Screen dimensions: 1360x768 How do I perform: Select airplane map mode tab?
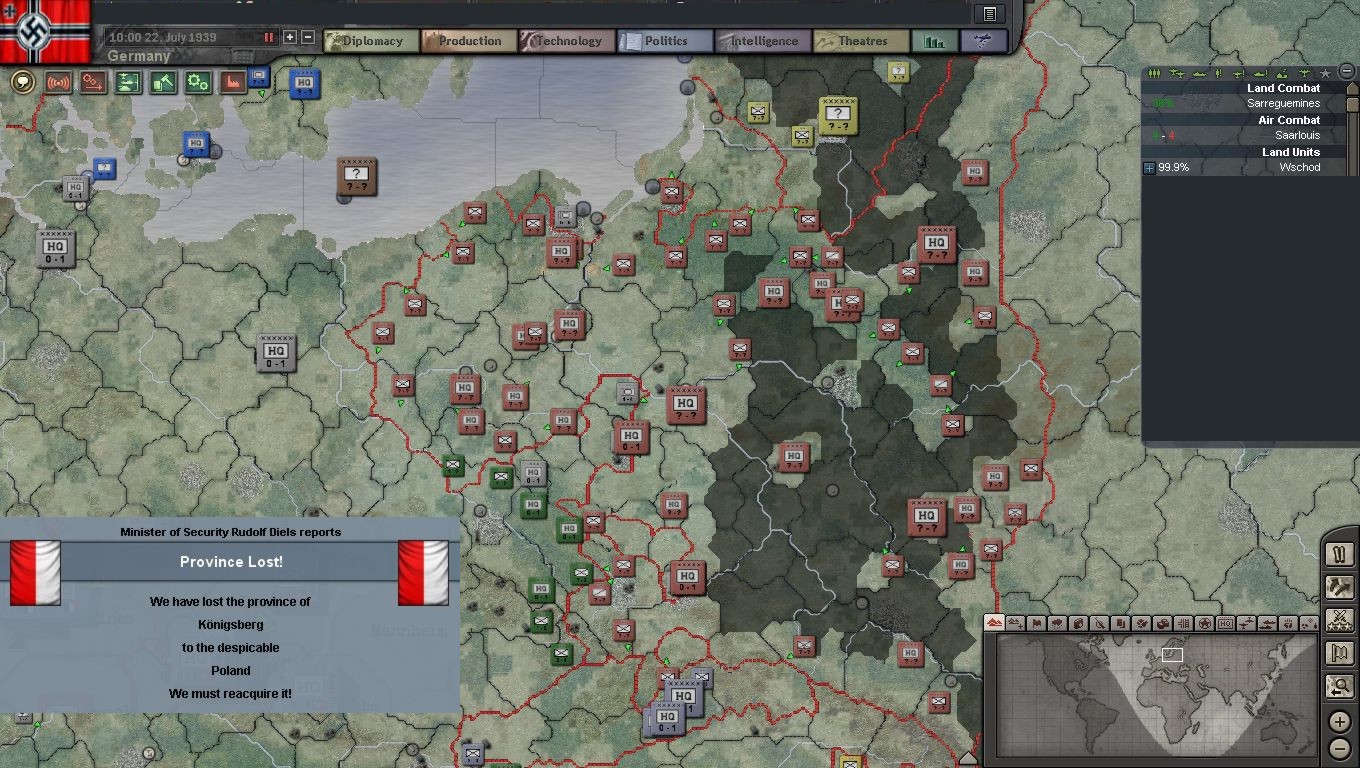(1246, 623)
